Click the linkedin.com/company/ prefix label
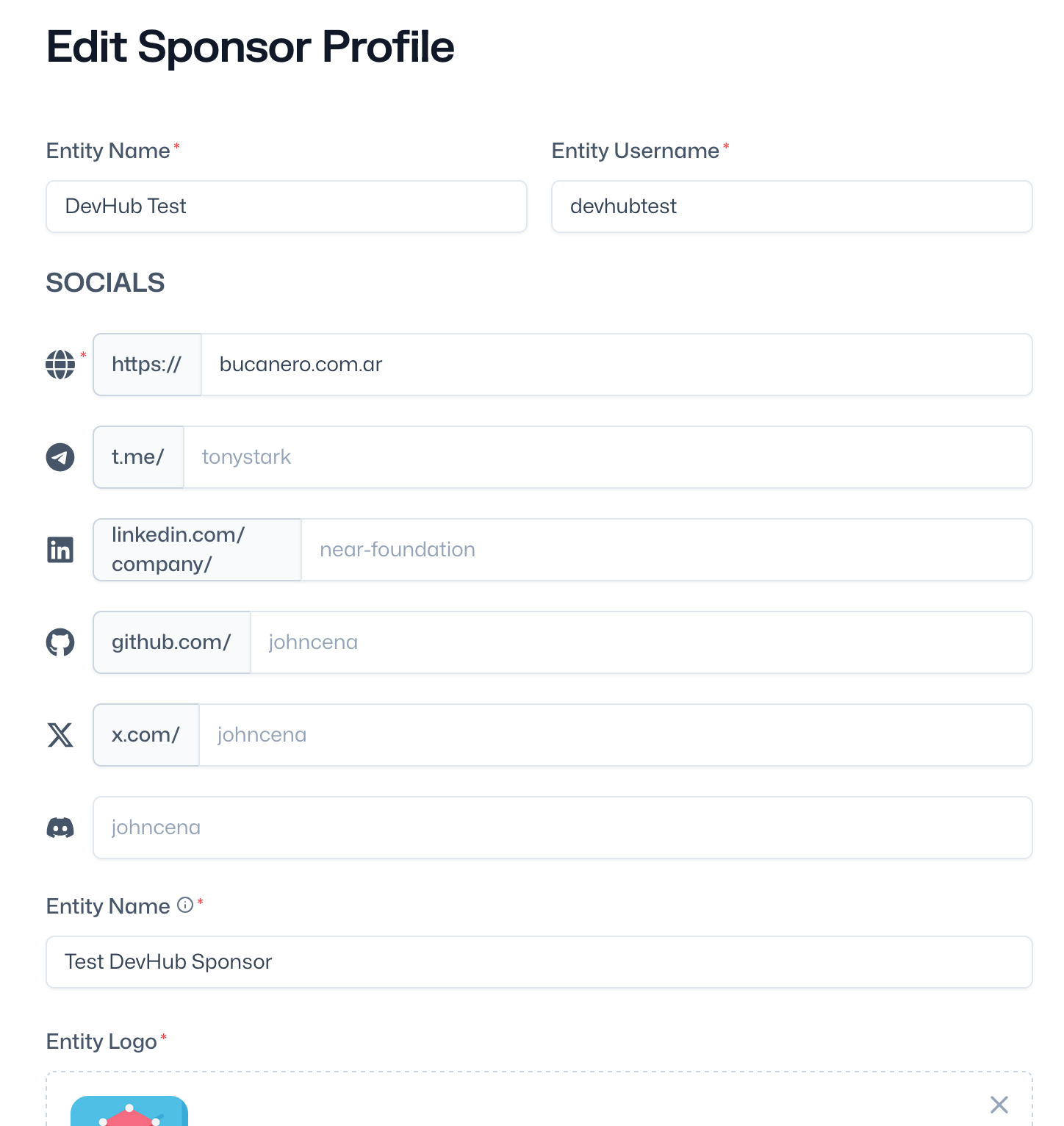This screenshot has width=1064, height=1126. (x=197, y=550)
